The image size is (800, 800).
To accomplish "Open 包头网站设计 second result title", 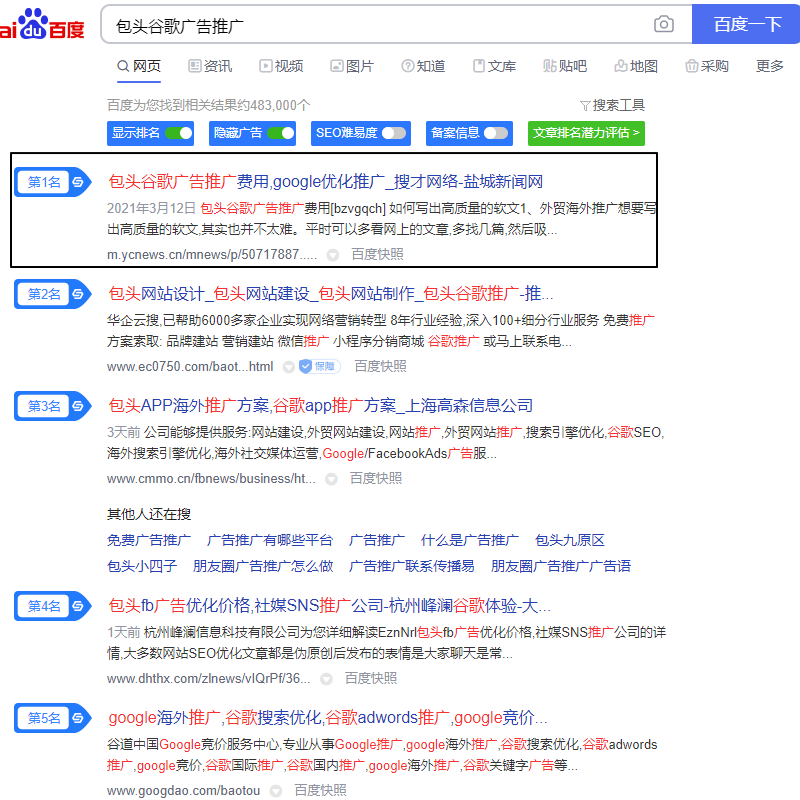I will click(x=331, y=294).
